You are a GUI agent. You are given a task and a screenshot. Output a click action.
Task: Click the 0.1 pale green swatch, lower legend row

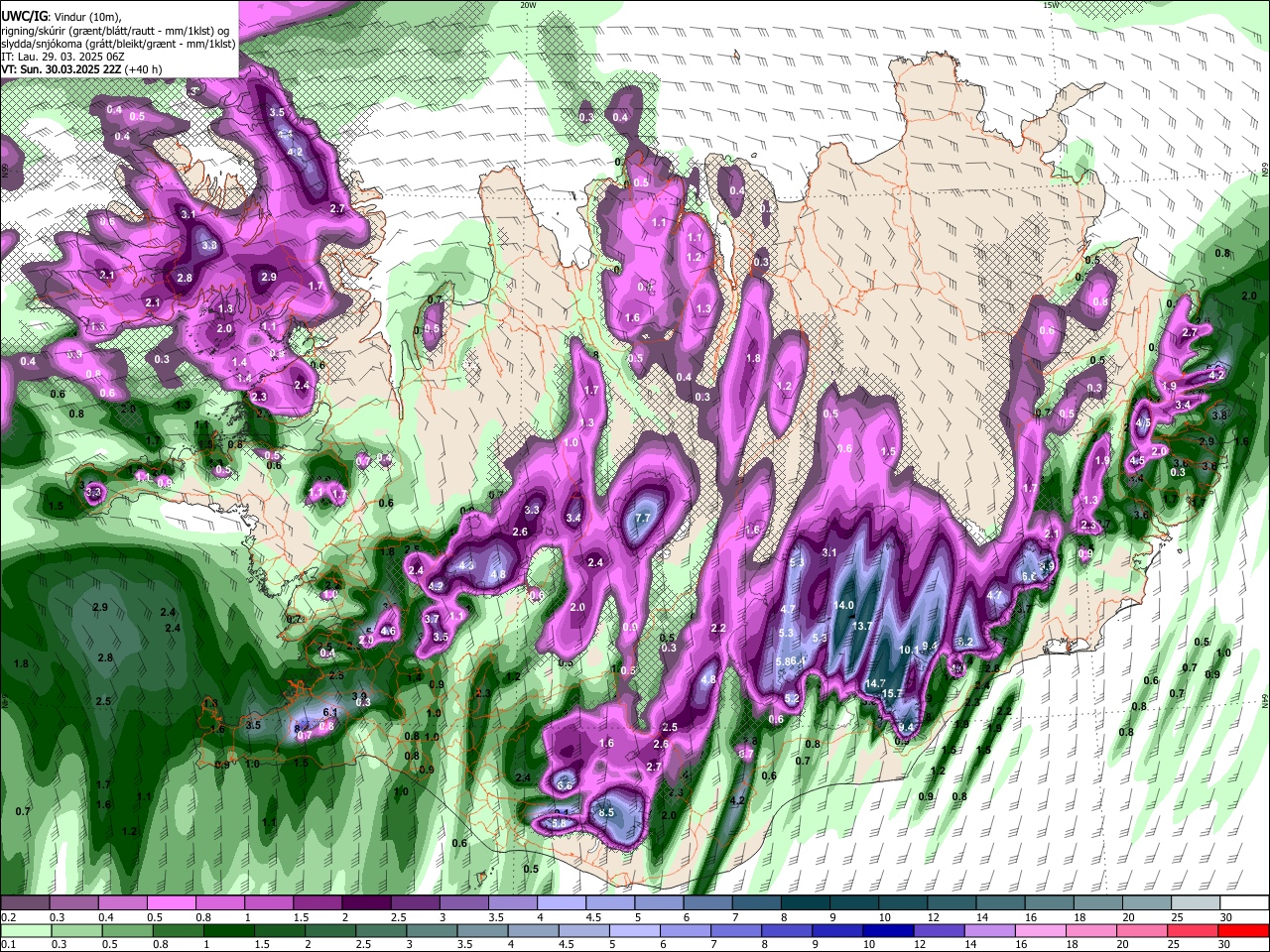(x=25, y=930)
